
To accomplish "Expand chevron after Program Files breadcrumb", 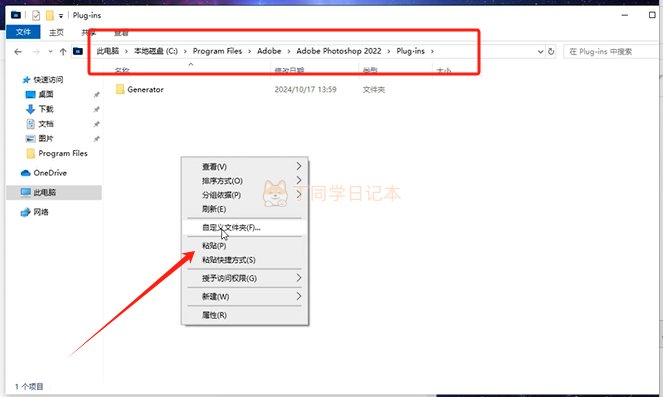I will click(x=249, y=52).
